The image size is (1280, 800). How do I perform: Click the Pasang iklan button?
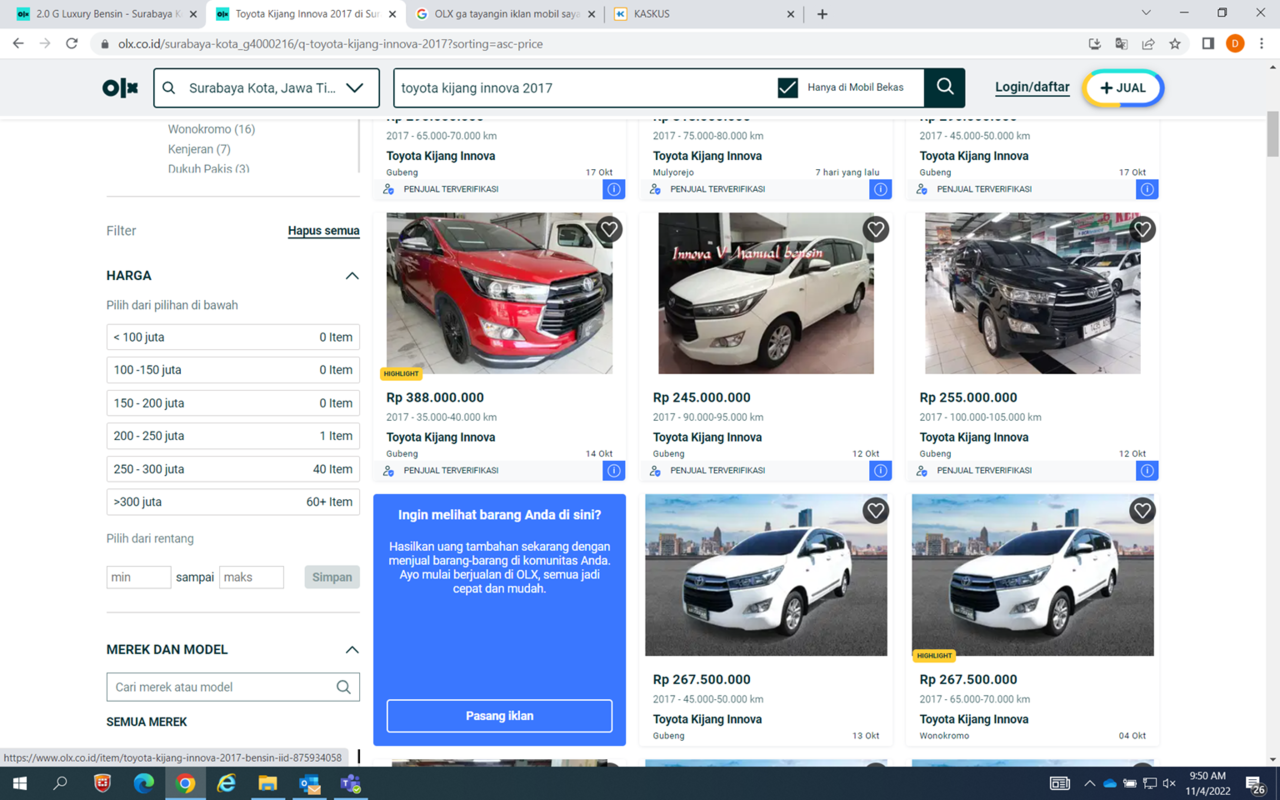coord(499,716)
